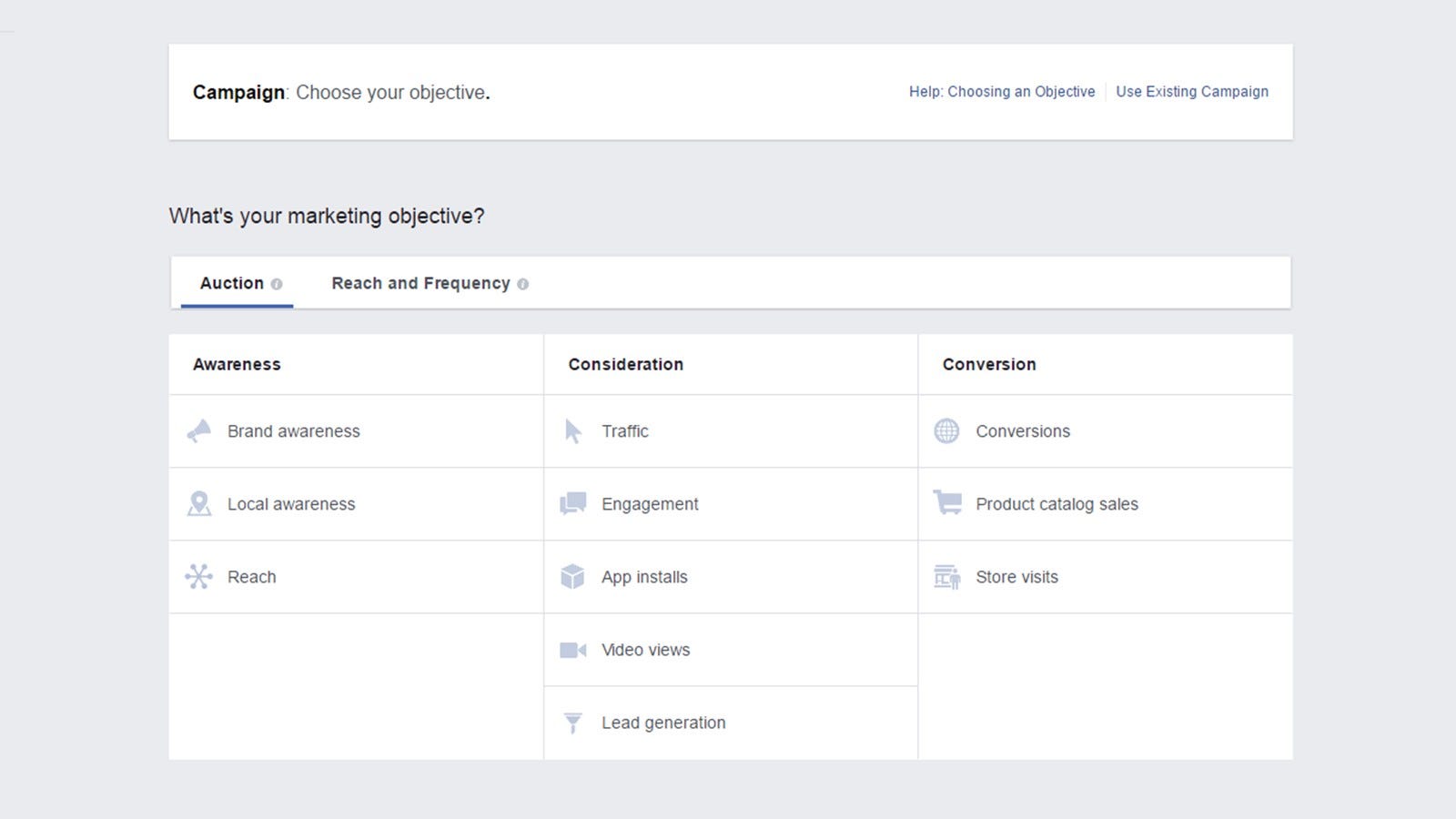Click the Store visits shop icon
Image resolution: width=1456 pixels, height=819 pixels.
pos(946,576)
